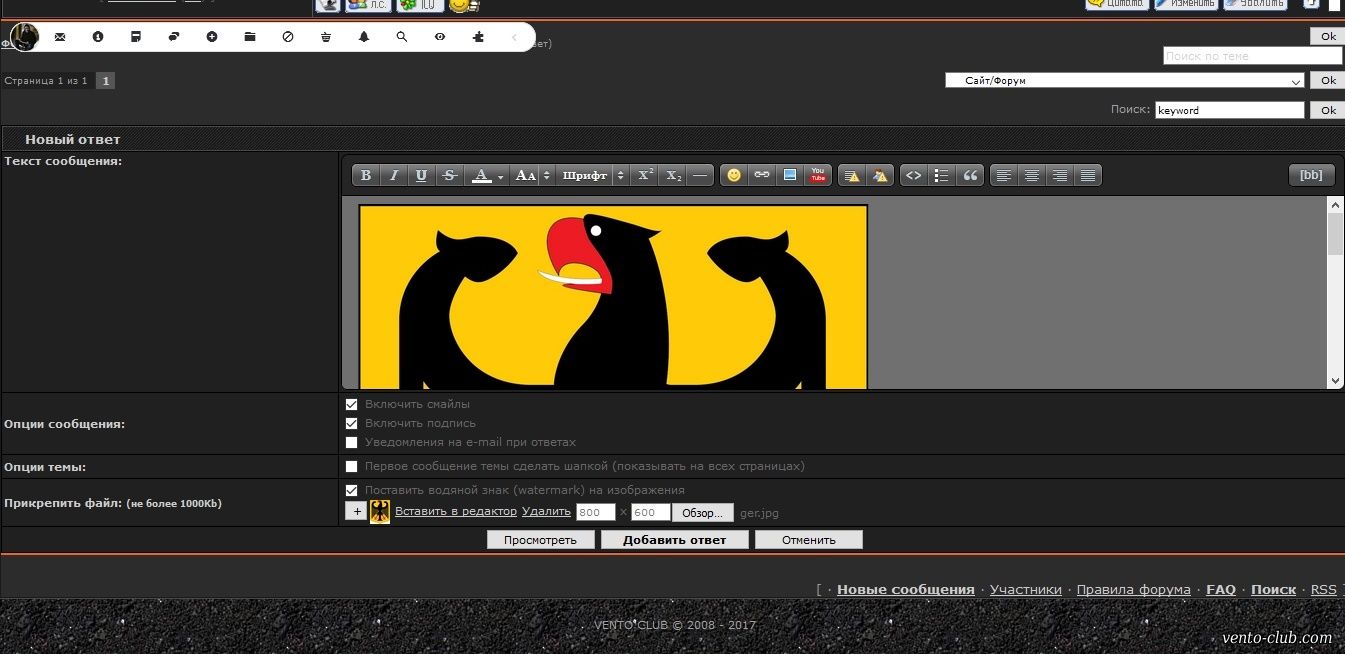Open the smiley emoticon picker
Image resolution: width=1345 pixels, height=654 pixels.
click(x=734, y=175)
